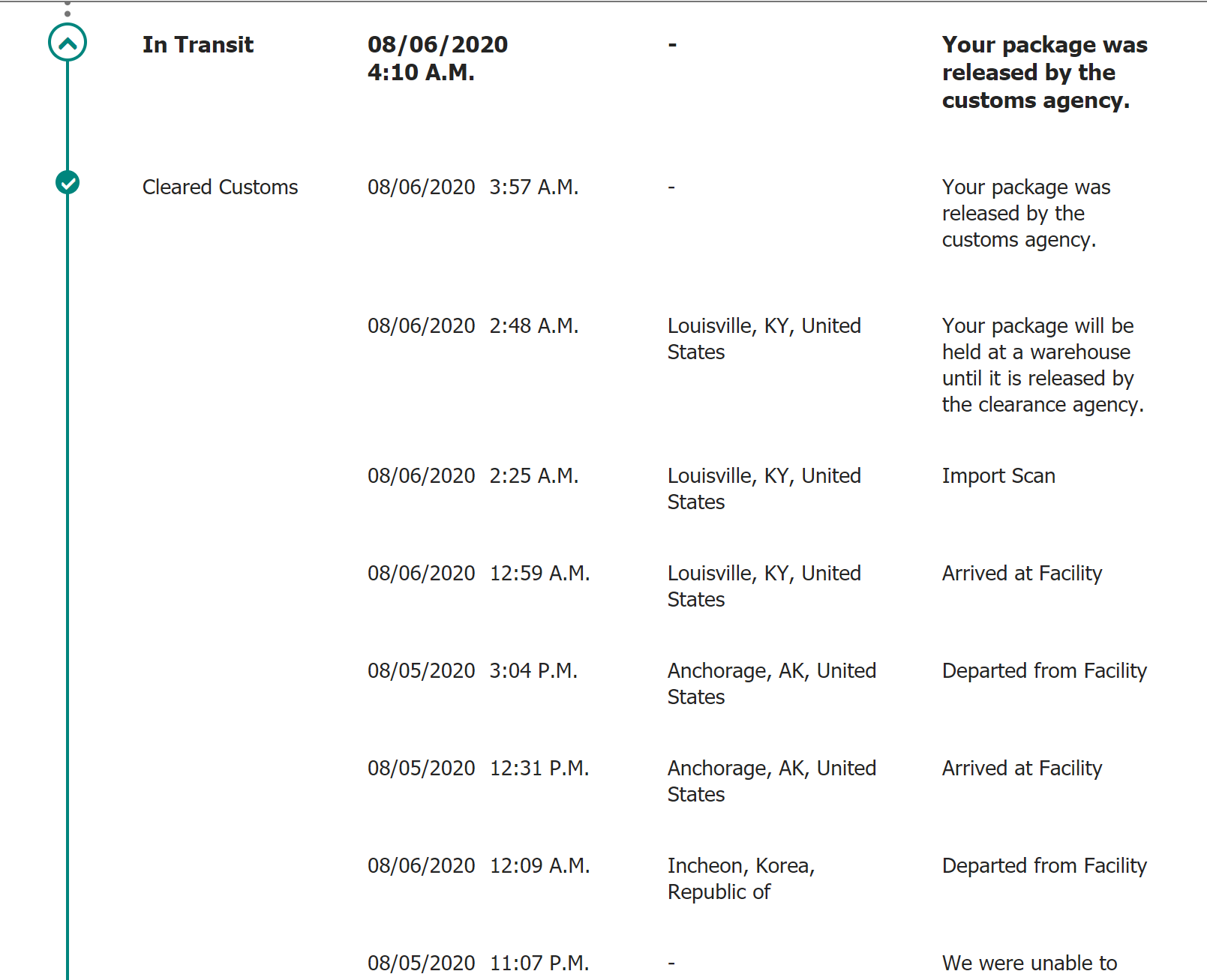Click Incheon Departed from Facility entry

click(x=1044, y=866)
